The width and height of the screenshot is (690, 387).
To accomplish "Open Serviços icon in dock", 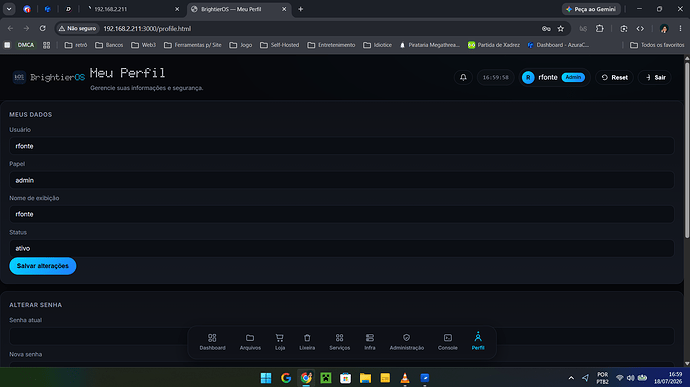I will [339, 342].
